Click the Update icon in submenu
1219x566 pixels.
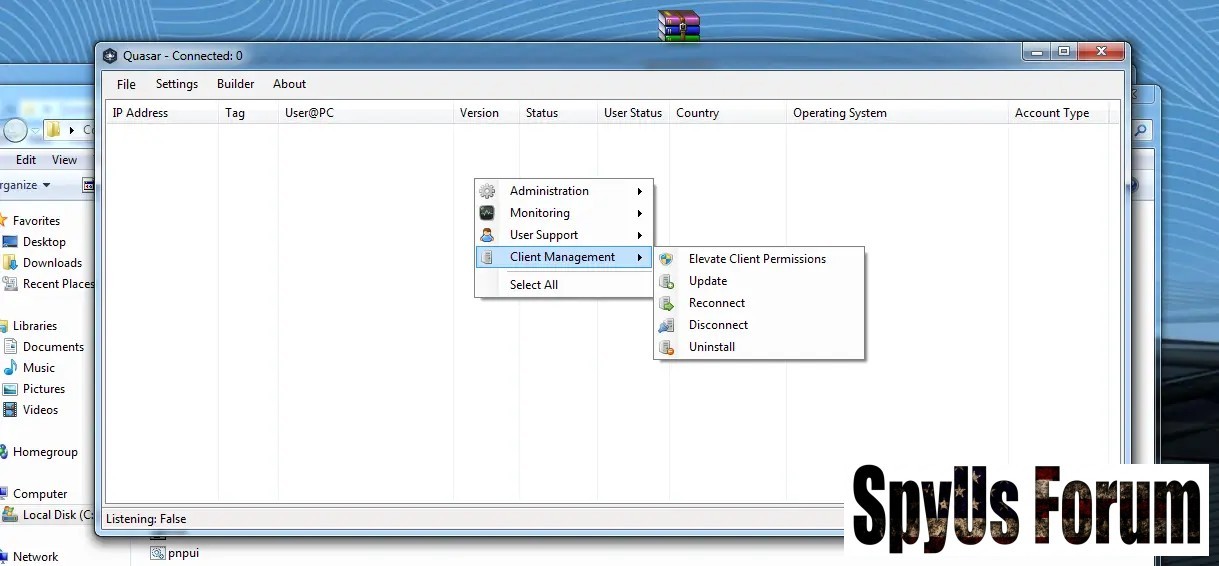[x=667, y=281]
